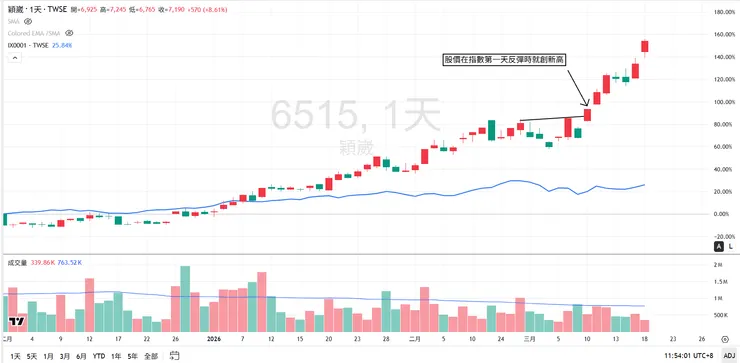This screenshot has width=740, height=363.
Task: Click the 140.00% price scale label
Action: coord(725,57)
